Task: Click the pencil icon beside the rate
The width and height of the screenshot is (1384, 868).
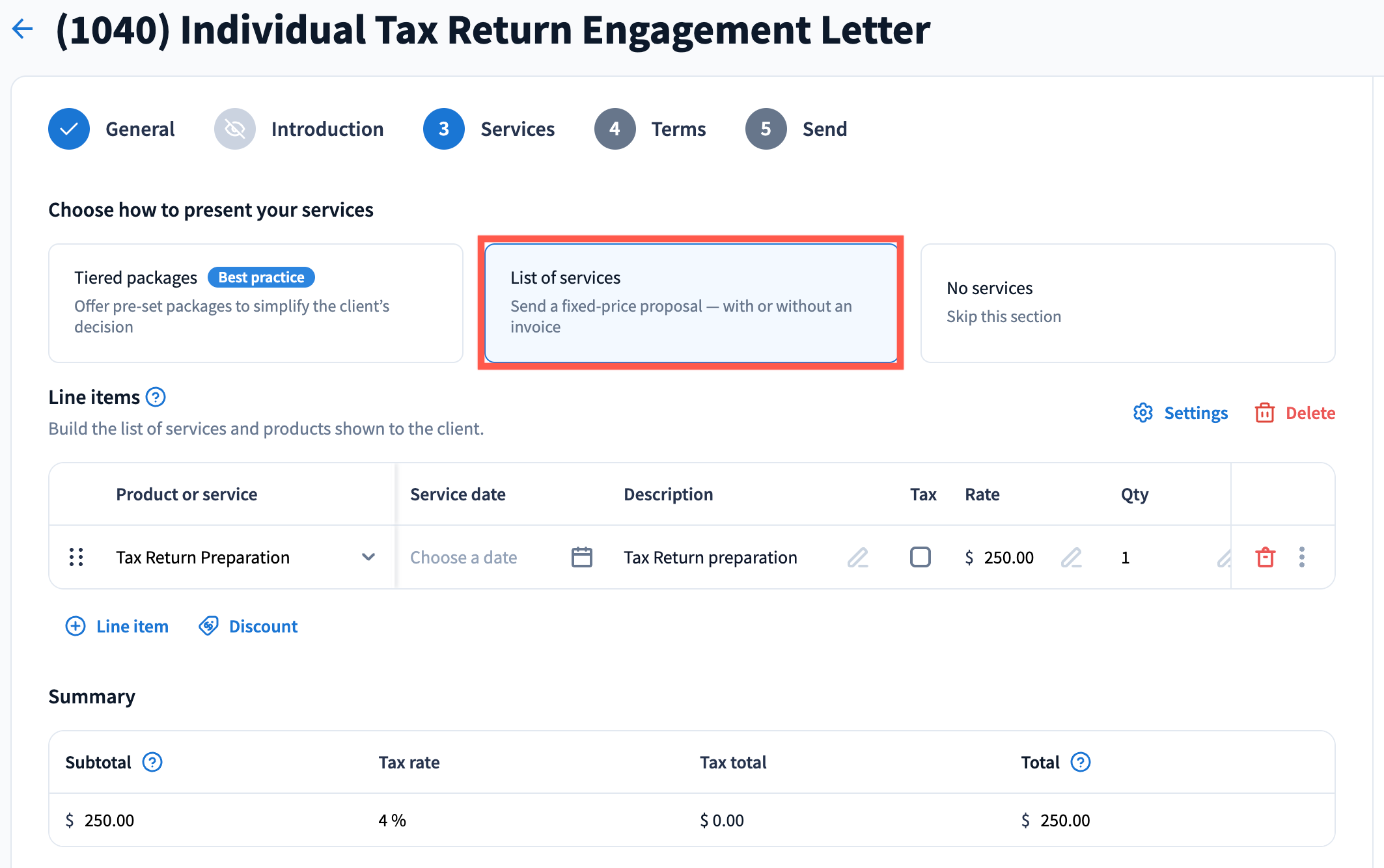Action: click(x=1071, y=557)
